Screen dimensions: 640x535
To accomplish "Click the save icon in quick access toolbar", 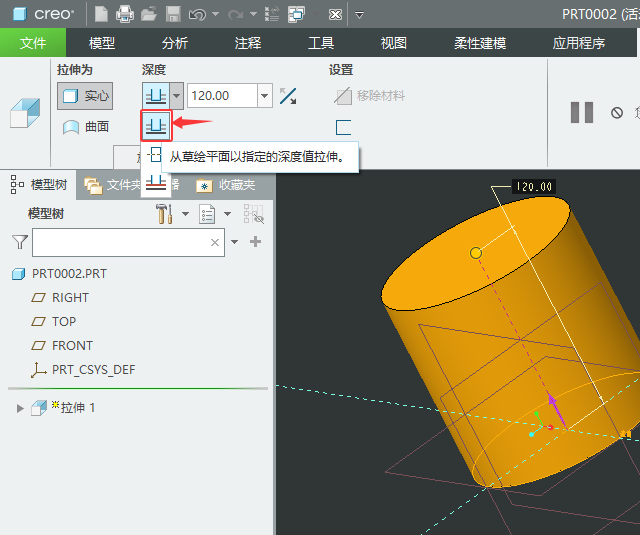I will [172, 14].
